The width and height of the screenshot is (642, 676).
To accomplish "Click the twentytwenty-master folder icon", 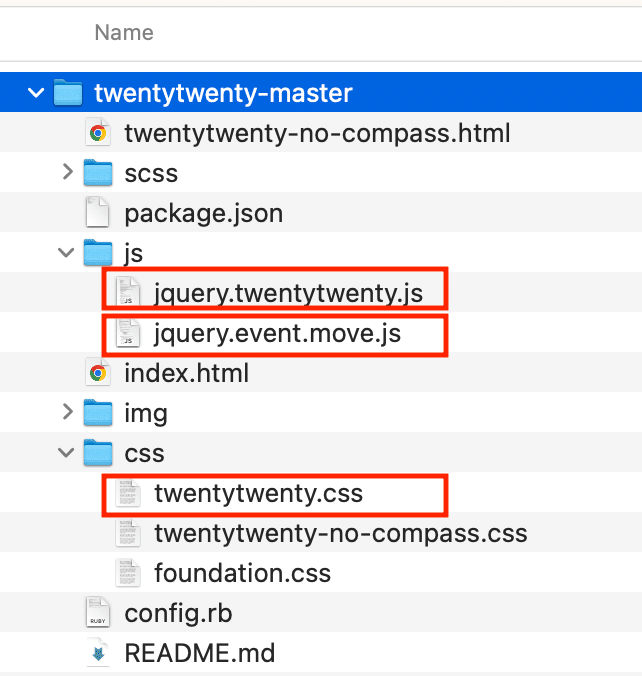I will point(68,92).
